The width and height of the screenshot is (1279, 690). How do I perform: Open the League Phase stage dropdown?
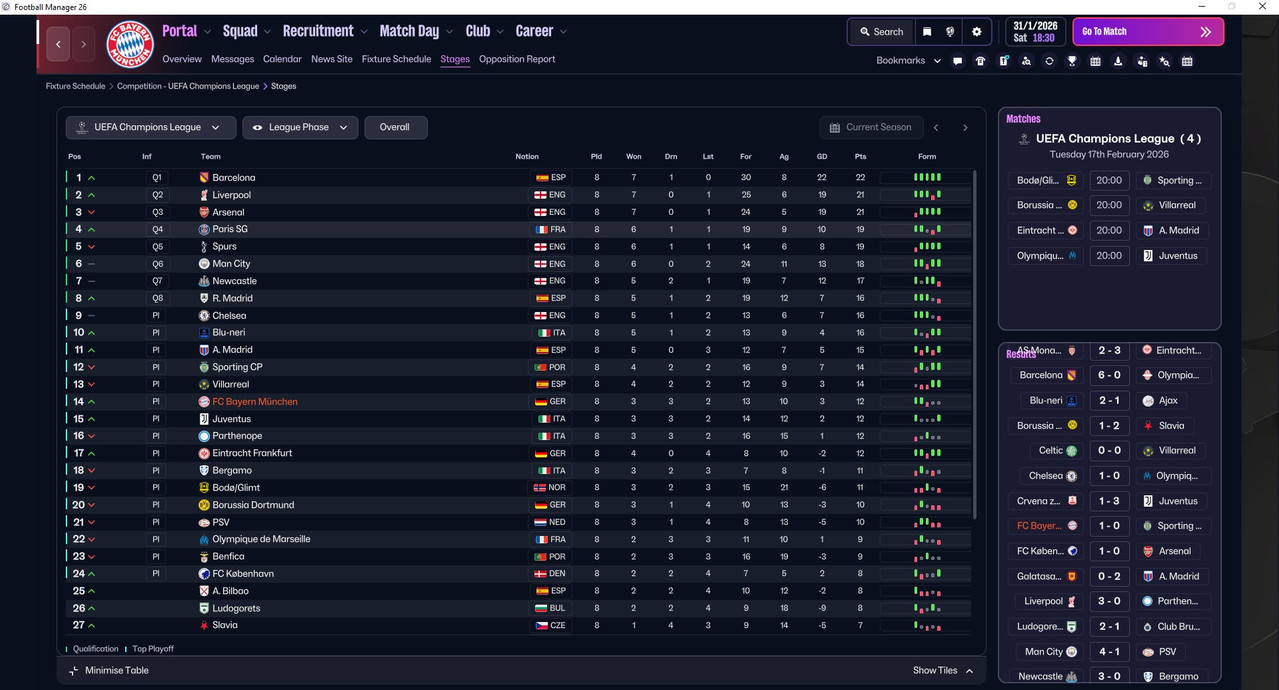click(299, 128)
